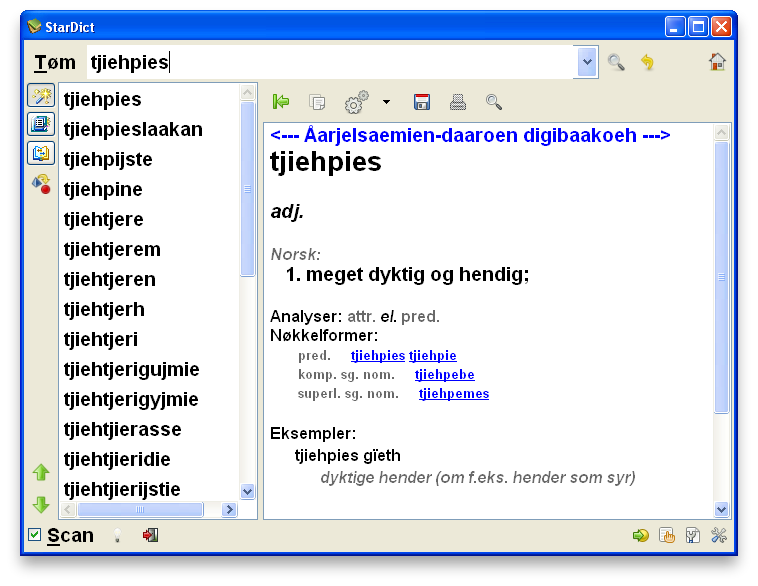Select tjiehpies in the word list
This screenshot has height=586, width=758.
(x=150, y=99)
